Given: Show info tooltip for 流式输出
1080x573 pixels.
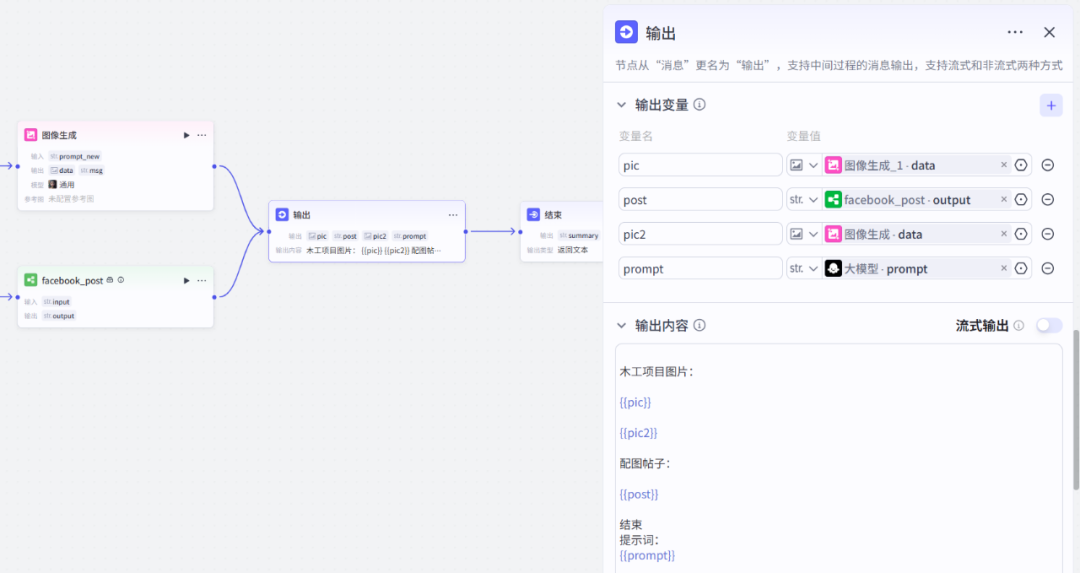Looking at the screenshot, I should click(1019, 325).
